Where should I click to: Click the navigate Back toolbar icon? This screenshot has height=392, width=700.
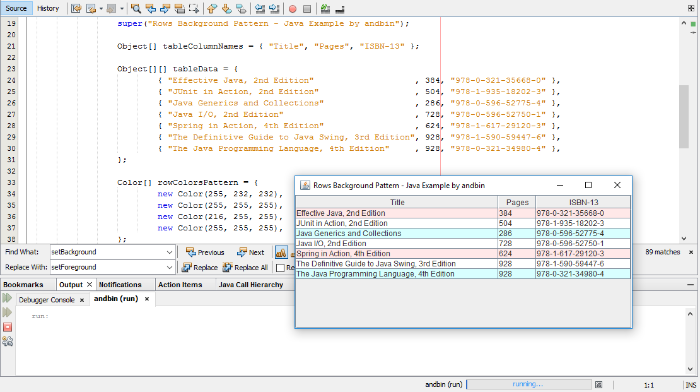click(x=91, y=8)
